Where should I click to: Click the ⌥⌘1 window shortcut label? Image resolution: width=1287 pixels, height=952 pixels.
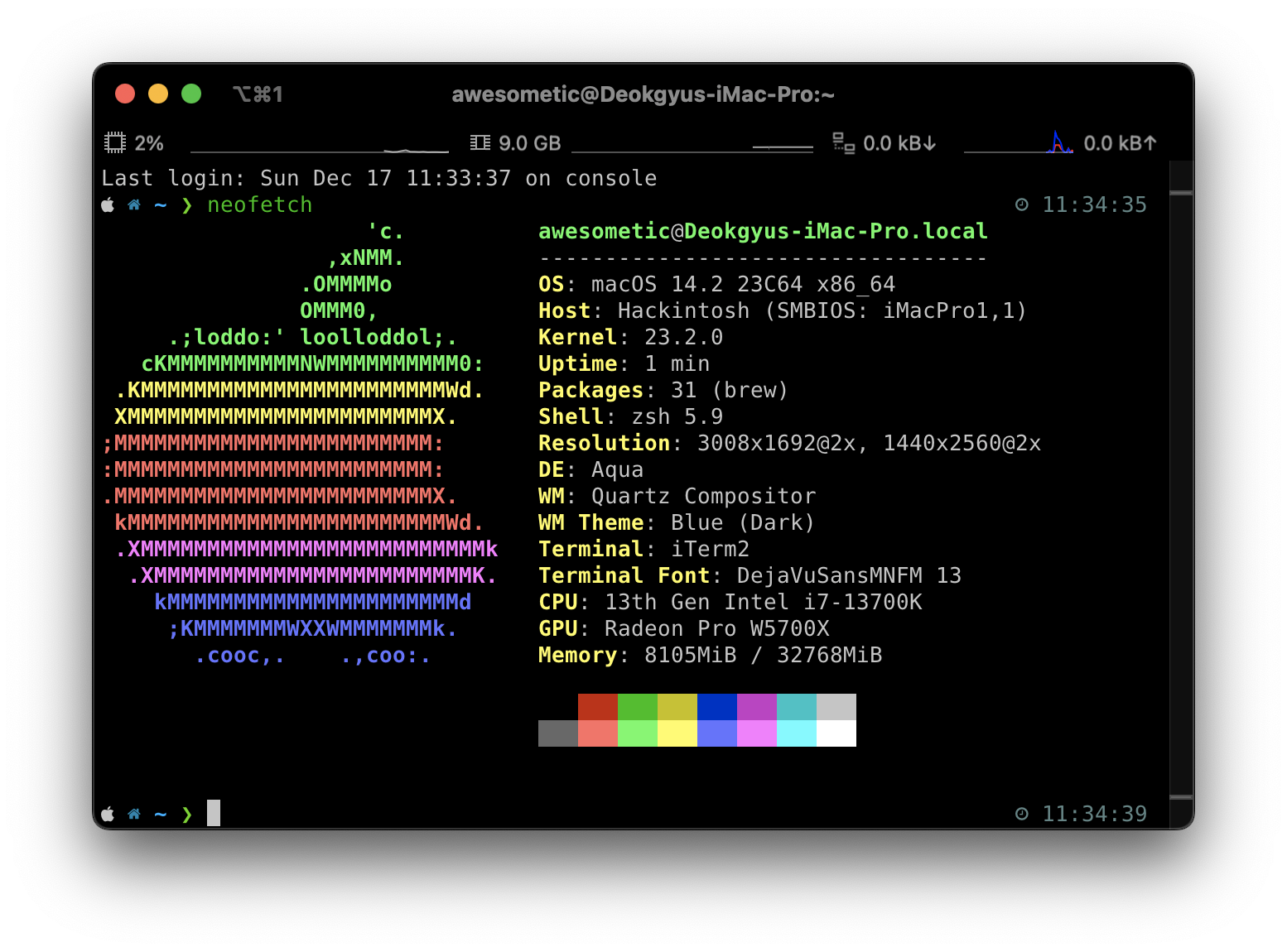[258, 94]
